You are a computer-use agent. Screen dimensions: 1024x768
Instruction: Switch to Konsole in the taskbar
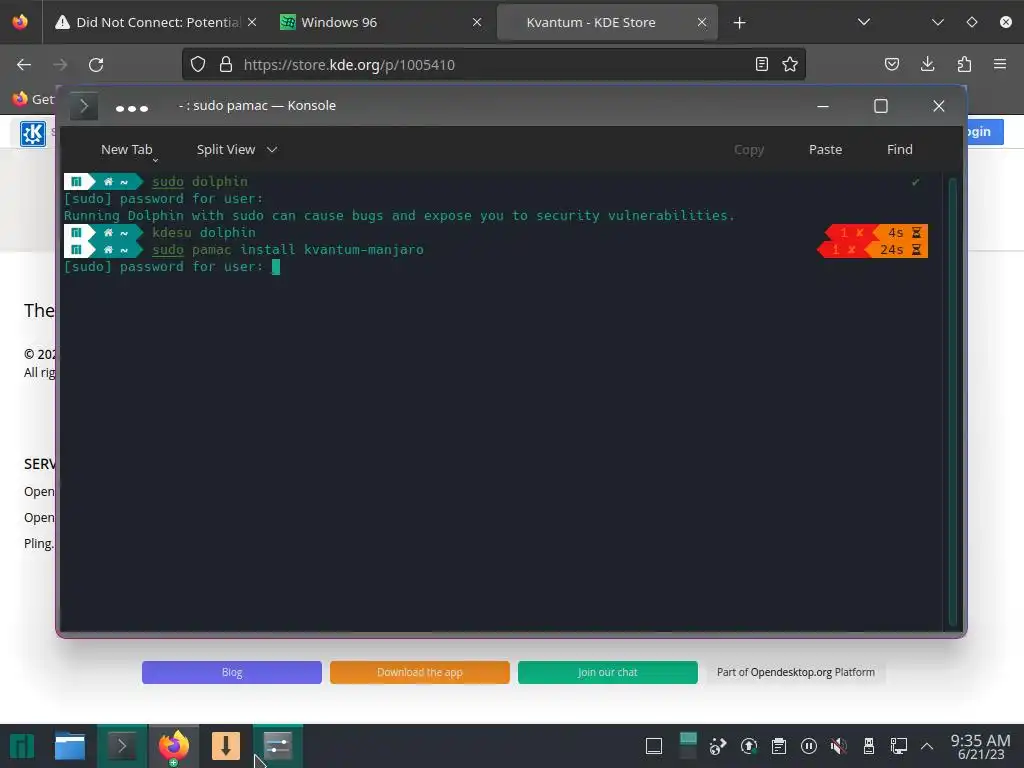122,746
